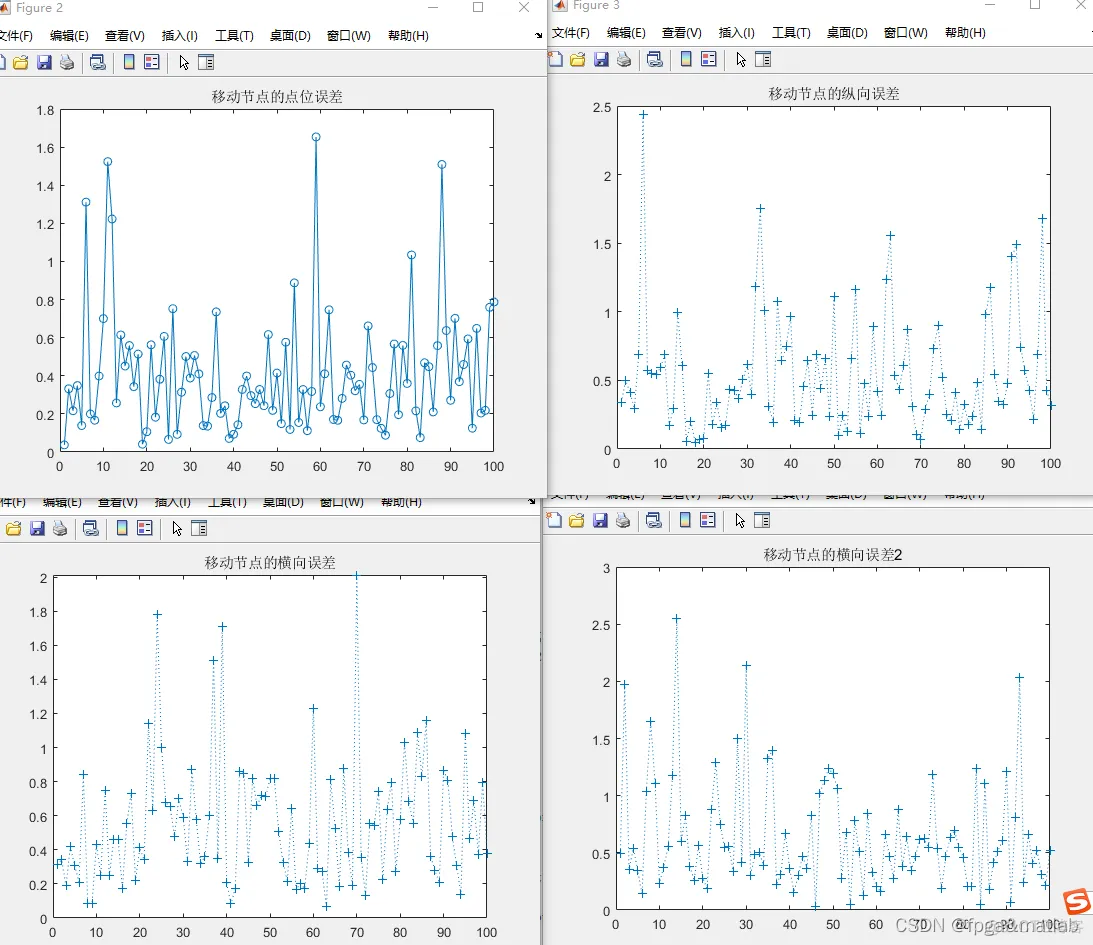
Task: Open 文件(F) menu in Figure 3
Action: tap(571, 33)
